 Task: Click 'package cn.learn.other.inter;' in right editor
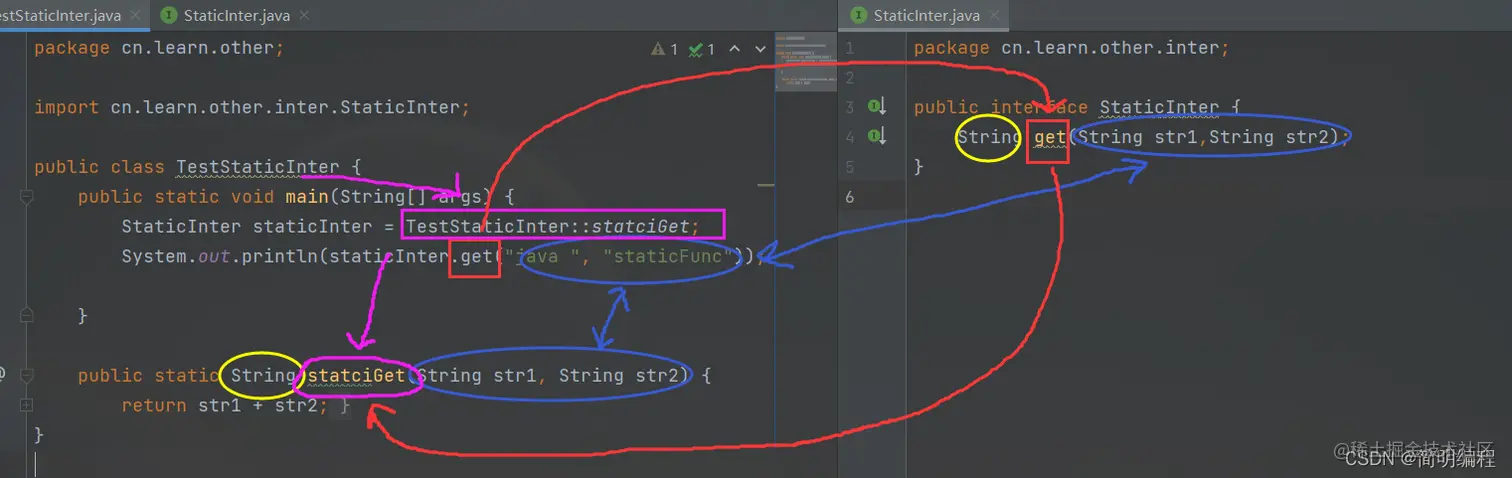(x=1071, y=48)
